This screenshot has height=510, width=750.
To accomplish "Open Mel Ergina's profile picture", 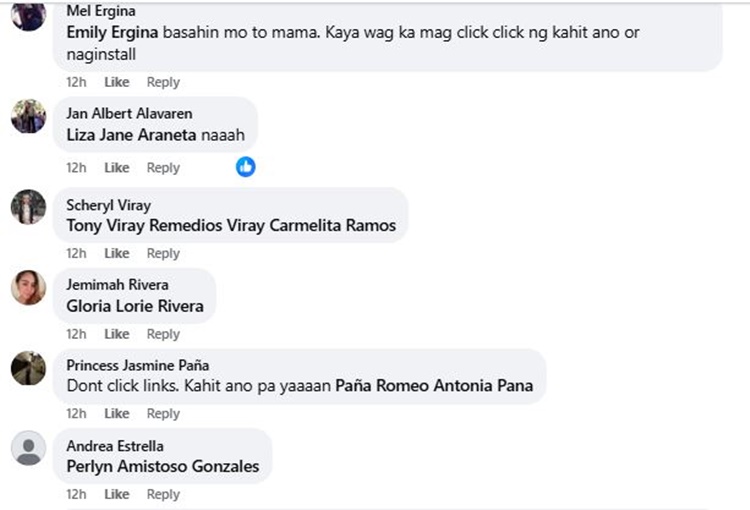I will [x=29, y=15].
